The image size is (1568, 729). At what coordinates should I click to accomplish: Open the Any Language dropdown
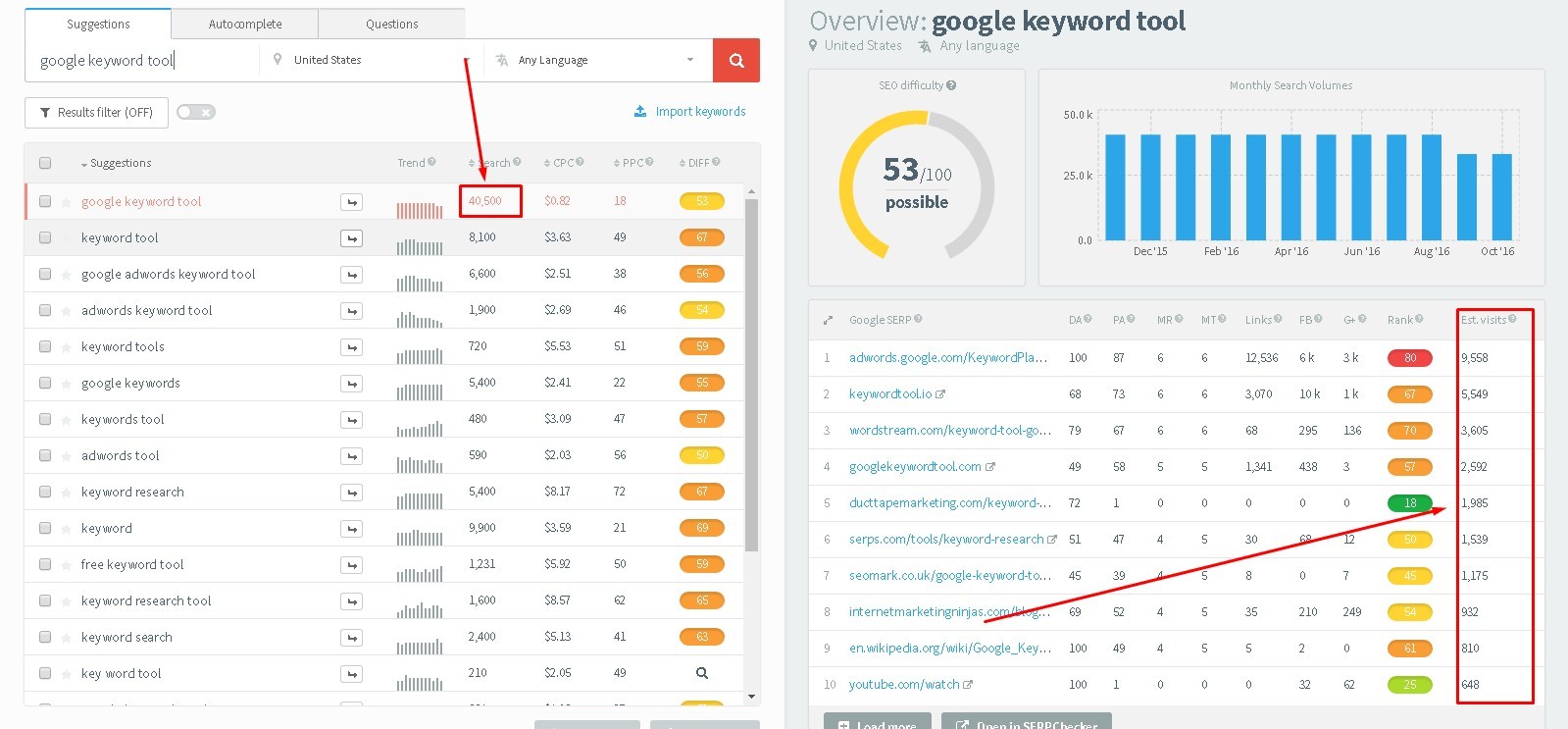597,60
